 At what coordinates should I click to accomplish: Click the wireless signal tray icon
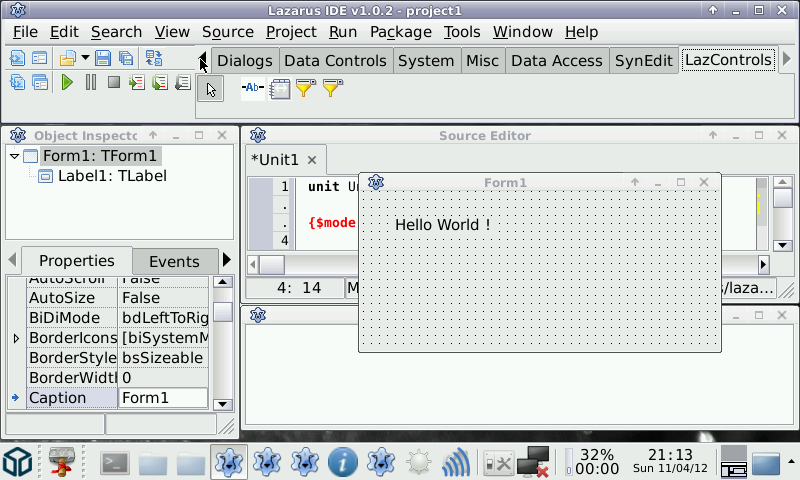[x=455, y=462]
